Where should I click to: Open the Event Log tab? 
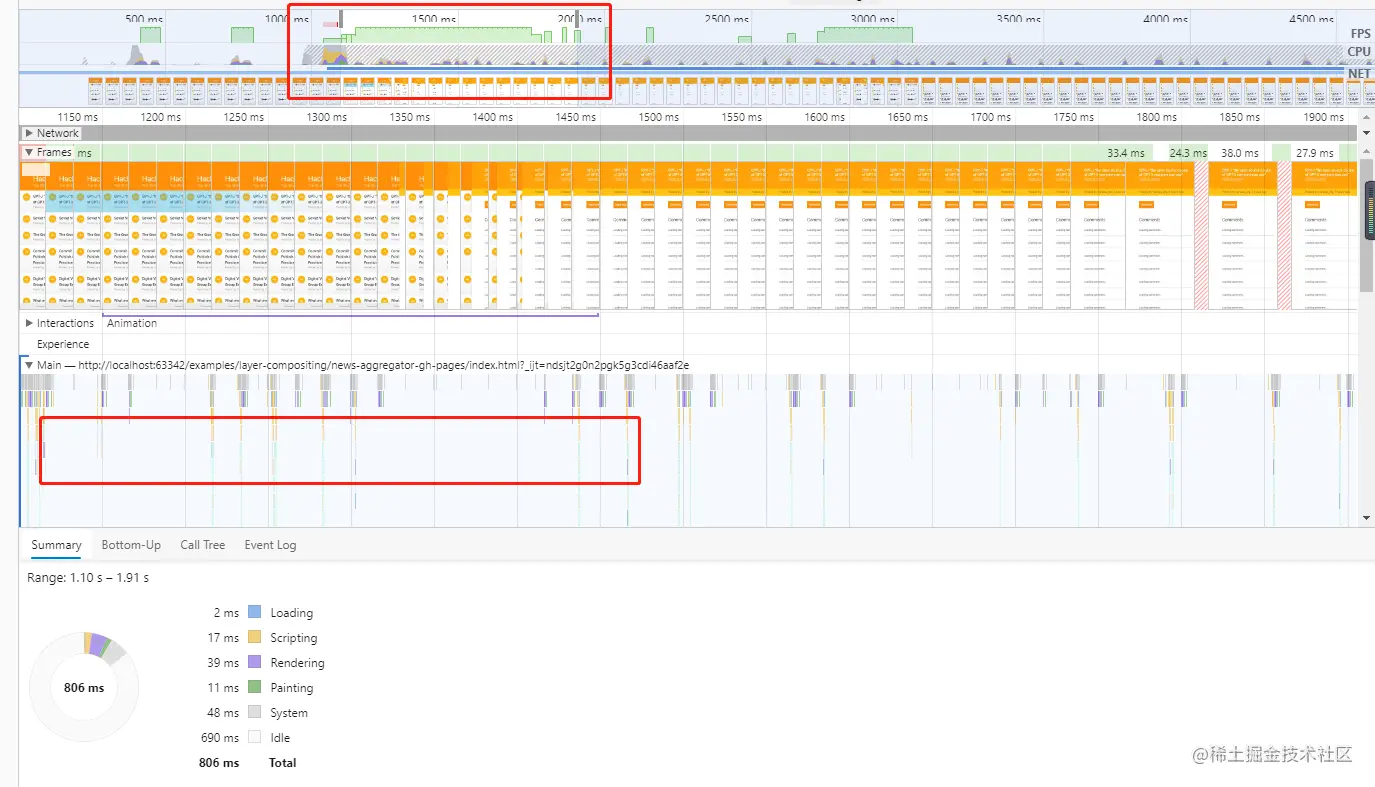pyautogui.click(x=270, y=545)
